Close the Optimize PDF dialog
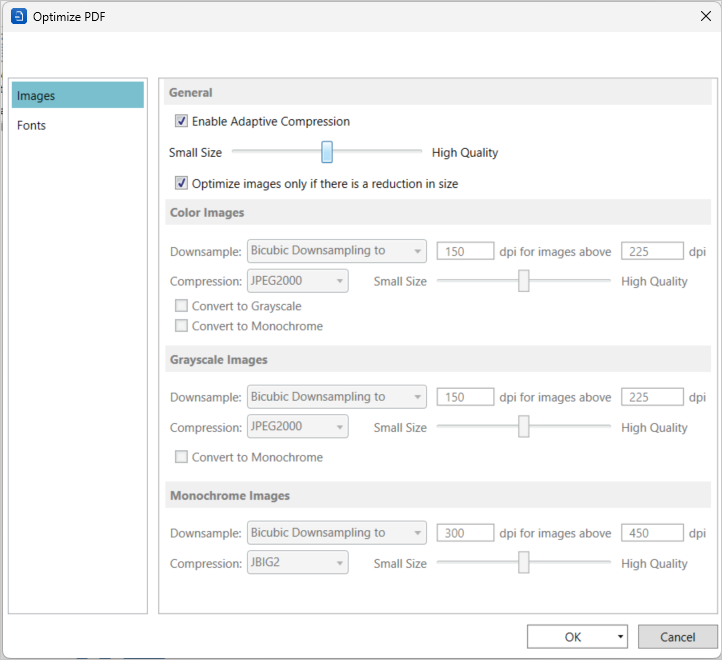The height and width of the screenshot is (660, 722). (705, 16)
